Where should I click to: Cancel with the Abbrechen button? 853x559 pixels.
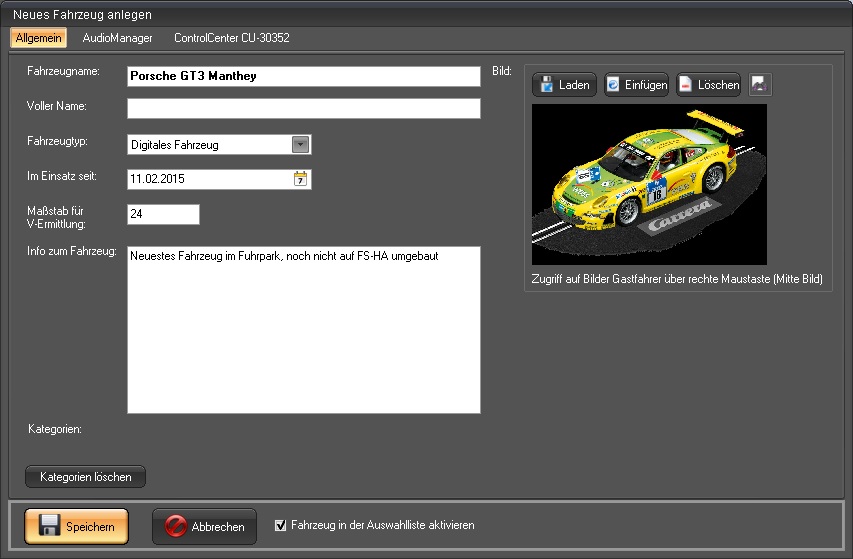tap(205, 526)
